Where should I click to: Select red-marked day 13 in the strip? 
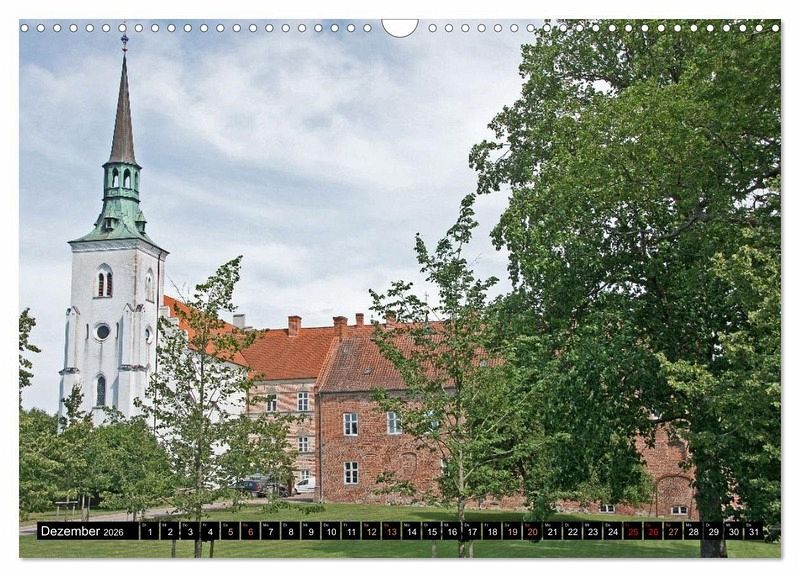(x=391, y=531)
